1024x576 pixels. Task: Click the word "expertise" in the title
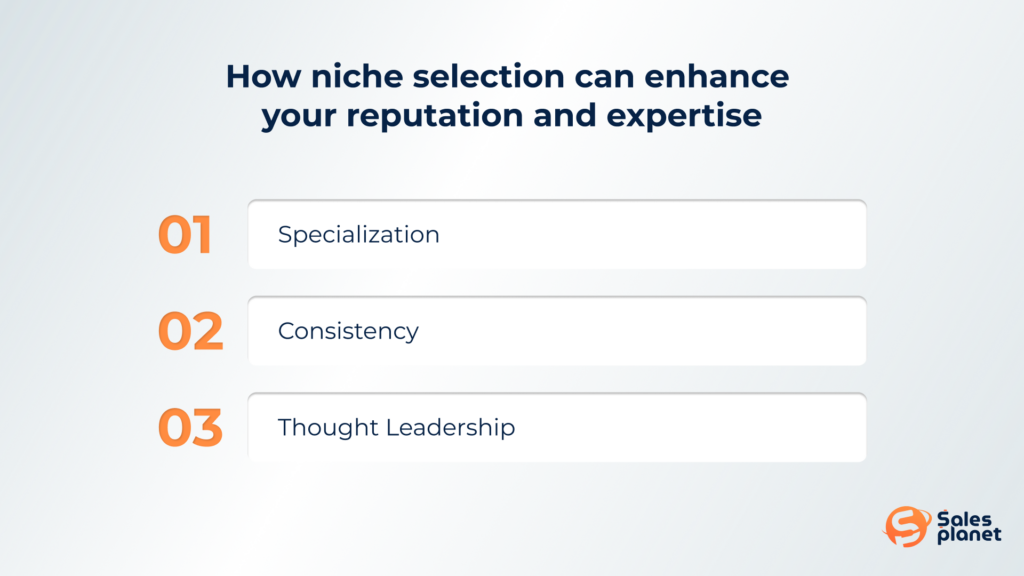pyautogui.click(x=684, y=116)
